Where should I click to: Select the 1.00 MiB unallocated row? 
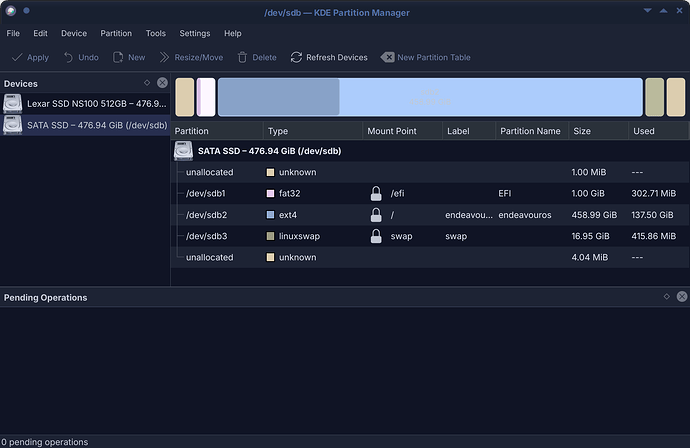(430, 172)
